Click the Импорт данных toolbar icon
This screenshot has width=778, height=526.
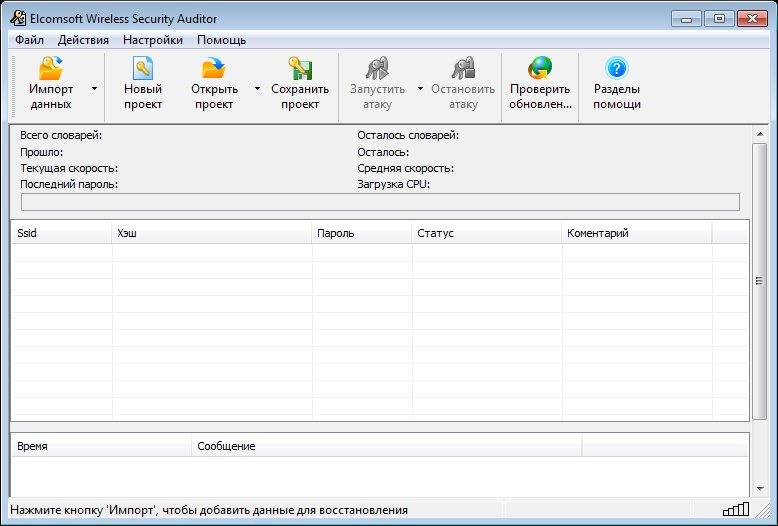point(51,68)
